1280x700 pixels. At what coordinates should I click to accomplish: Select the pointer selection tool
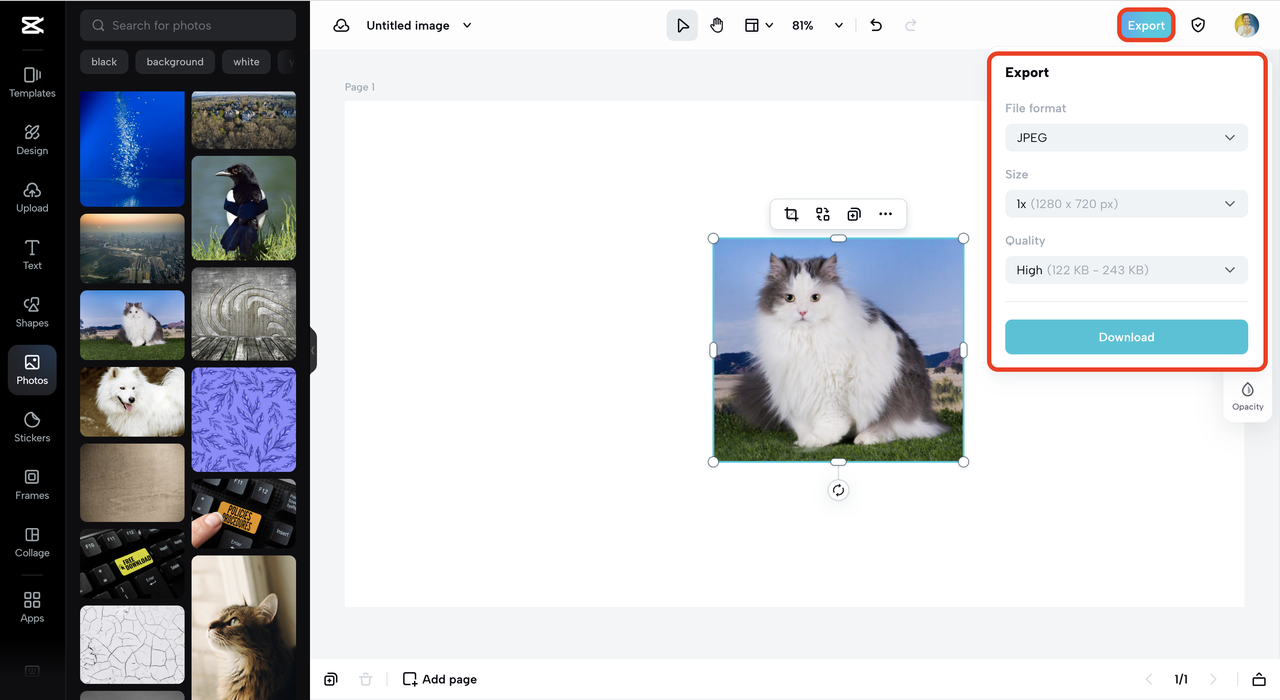point(682,25)
